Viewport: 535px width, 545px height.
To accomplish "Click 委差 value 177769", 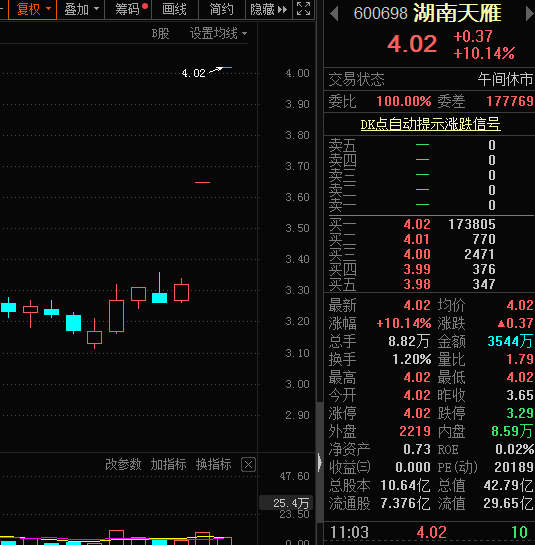I will [x=510, y=101].
